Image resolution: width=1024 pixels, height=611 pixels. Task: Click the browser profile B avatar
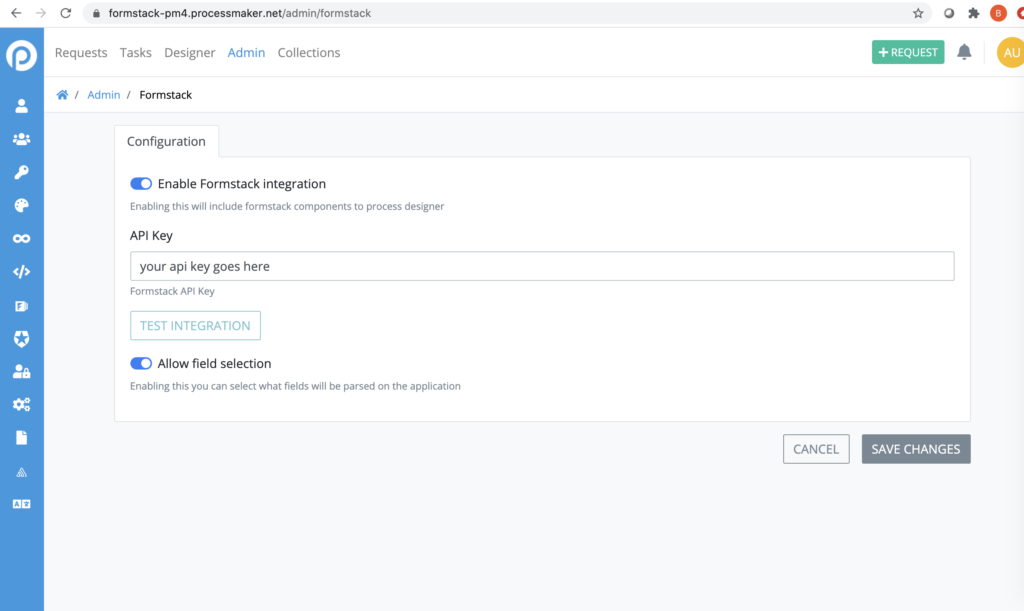click(x=998, y=13)
